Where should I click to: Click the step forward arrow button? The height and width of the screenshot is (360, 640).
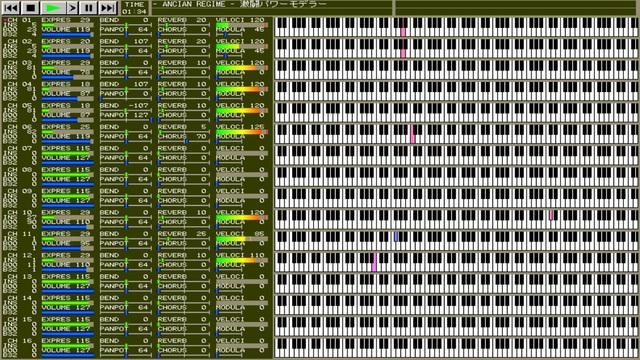(72, 8)
